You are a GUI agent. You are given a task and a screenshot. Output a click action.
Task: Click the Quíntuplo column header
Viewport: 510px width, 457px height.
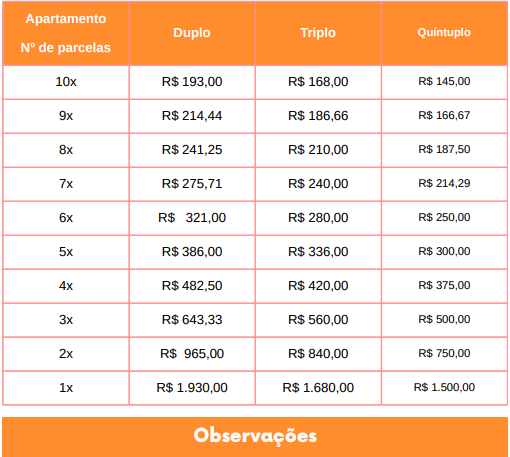click(x=444, y=32)
